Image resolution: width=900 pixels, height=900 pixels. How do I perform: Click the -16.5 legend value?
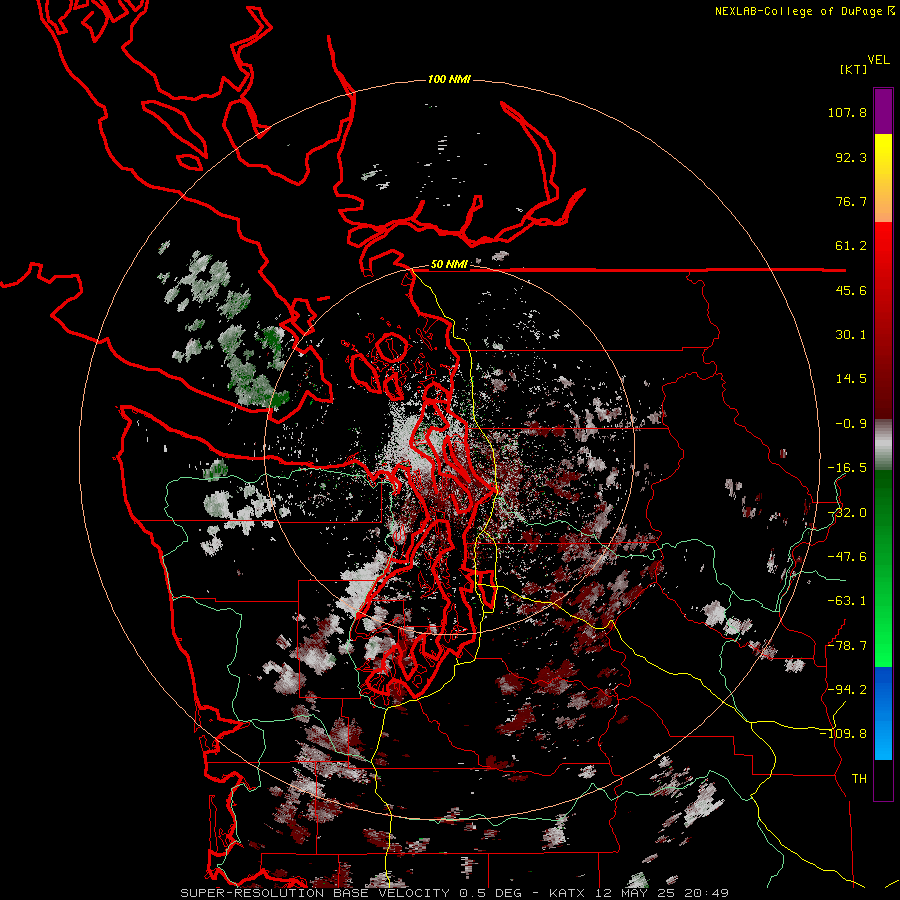coord(847,468)
